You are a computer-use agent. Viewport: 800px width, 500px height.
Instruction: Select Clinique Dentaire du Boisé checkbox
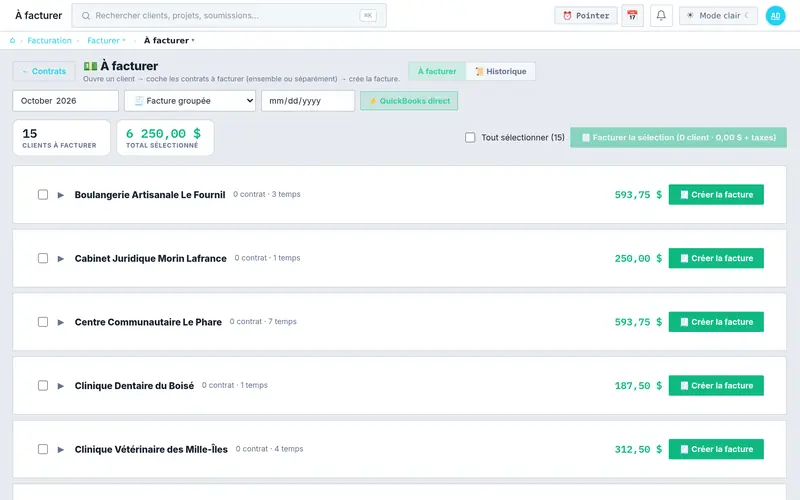click(43, 386)
